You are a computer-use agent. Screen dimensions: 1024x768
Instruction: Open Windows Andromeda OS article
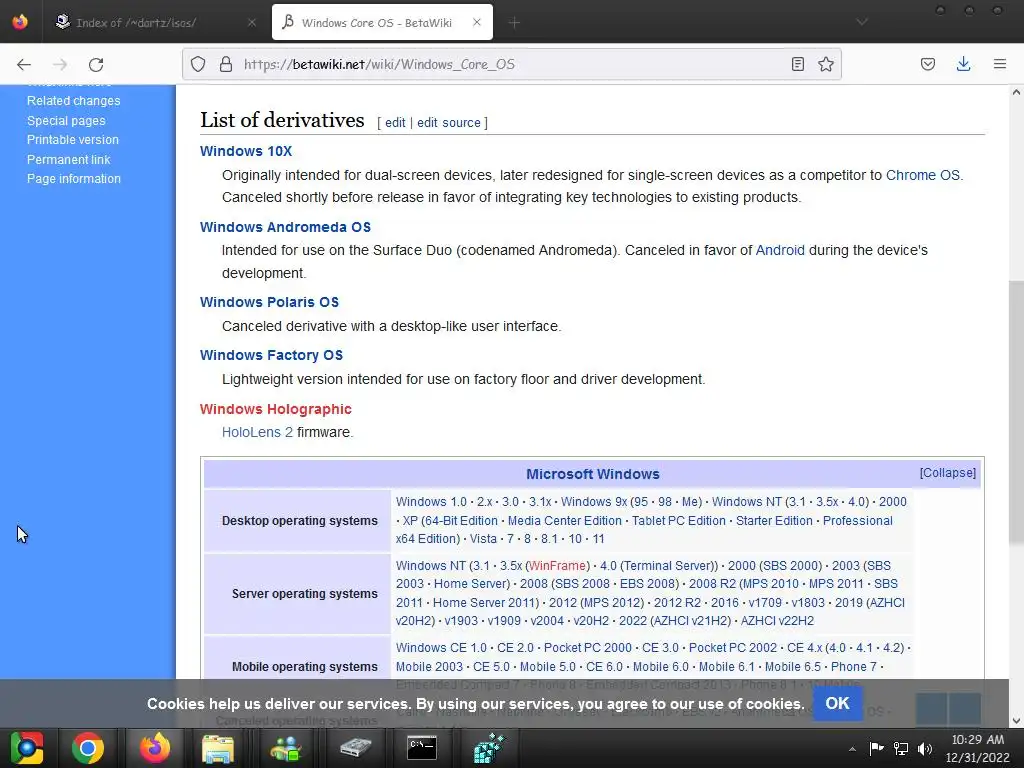click(285, 227)
